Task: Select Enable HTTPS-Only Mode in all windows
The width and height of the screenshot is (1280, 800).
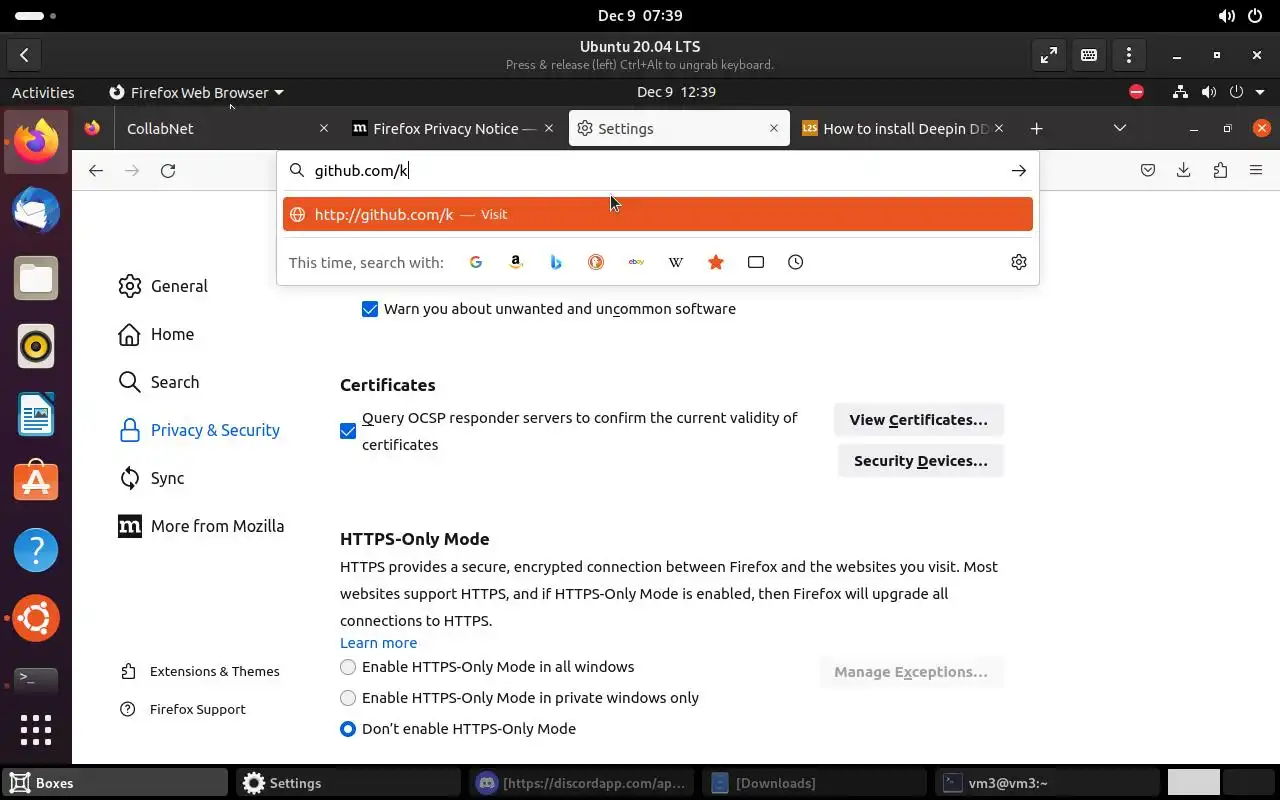Action: pos(348,667)
